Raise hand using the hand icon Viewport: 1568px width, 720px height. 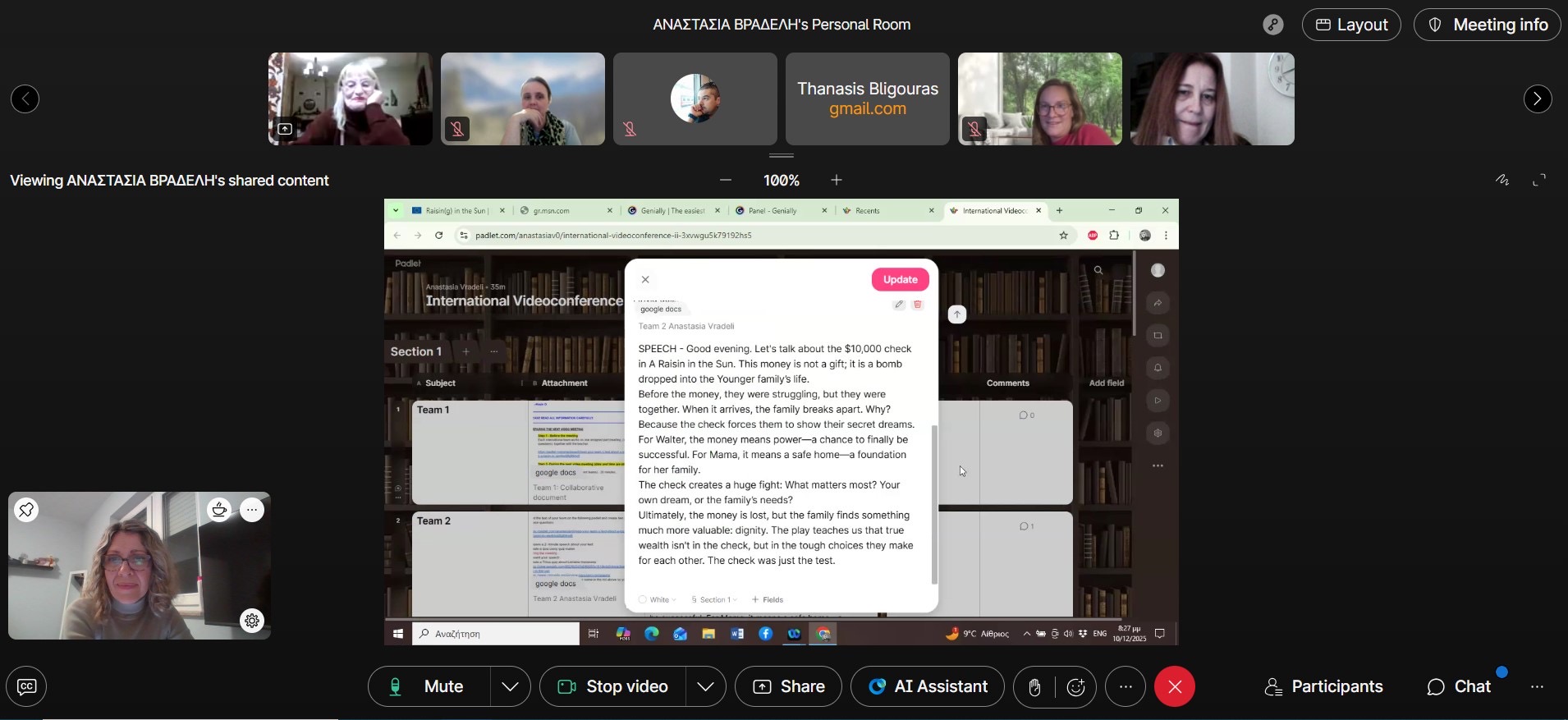[1034, 687]
